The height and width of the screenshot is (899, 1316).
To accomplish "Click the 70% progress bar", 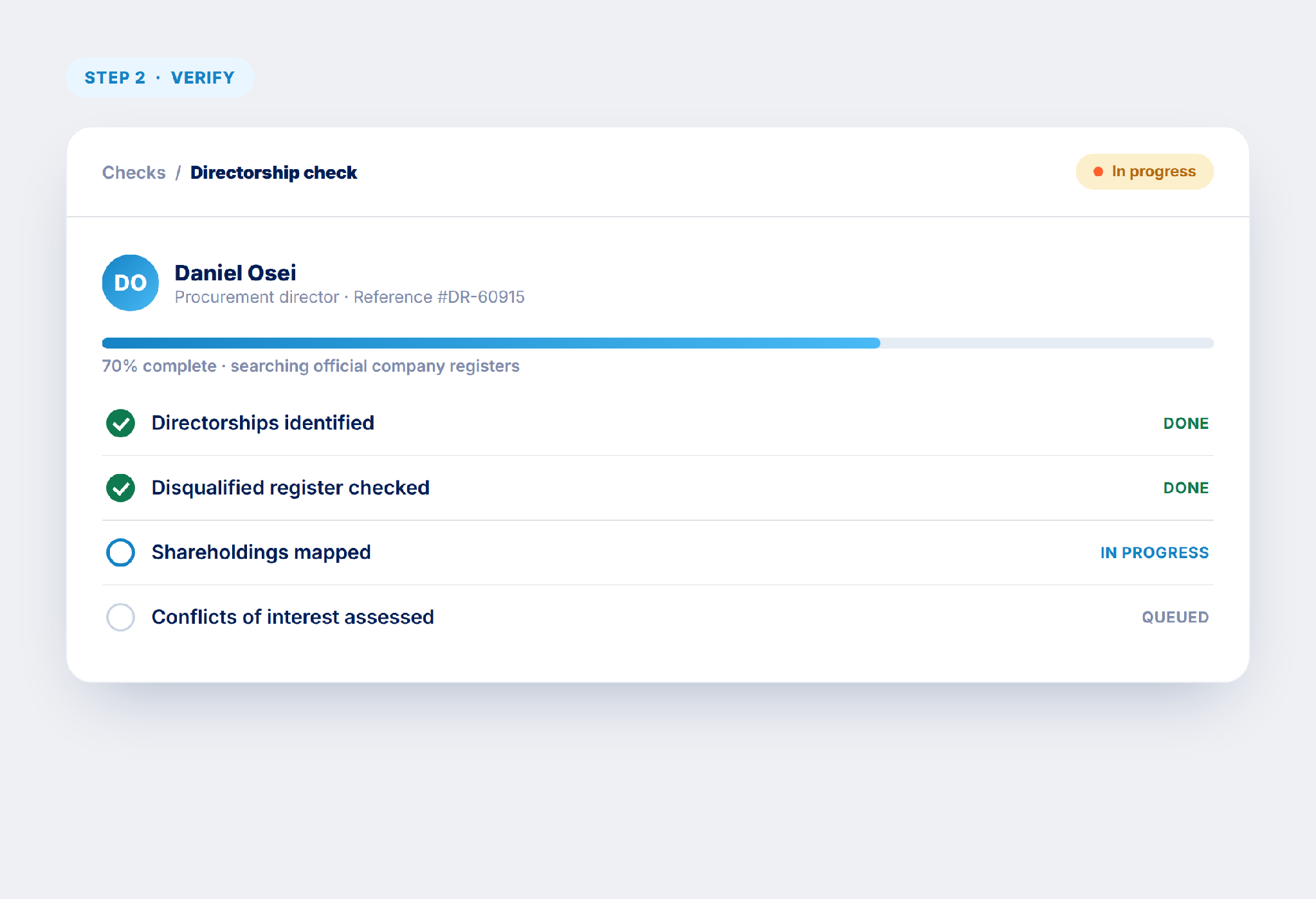I will [x=657, y=343].
